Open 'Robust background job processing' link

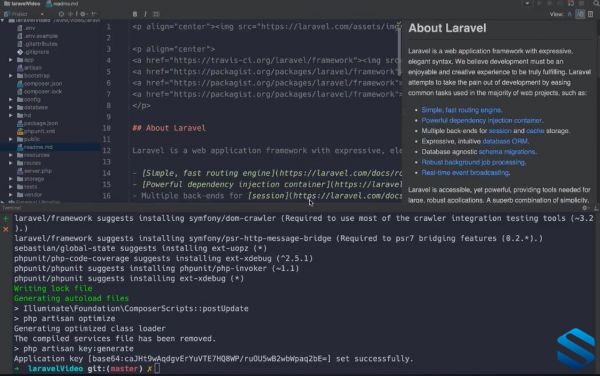[473, 162]
